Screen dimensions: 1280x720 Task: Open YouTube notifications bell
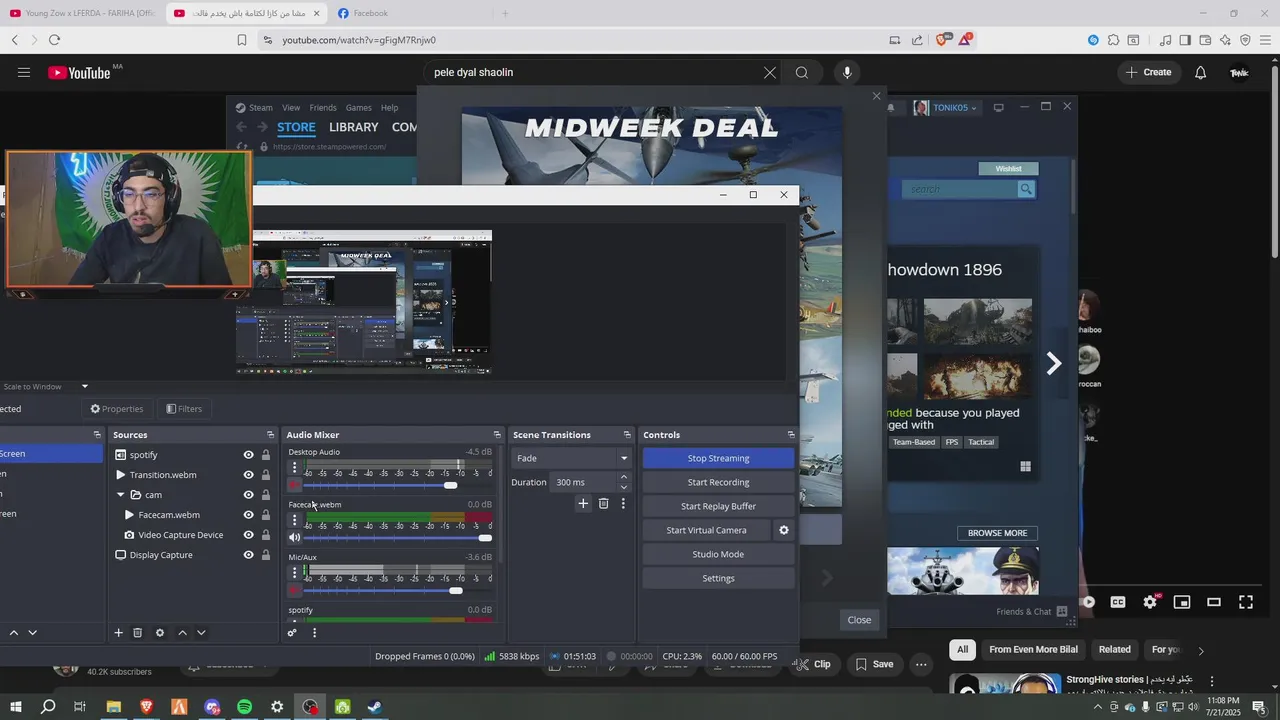[1201, 72]
